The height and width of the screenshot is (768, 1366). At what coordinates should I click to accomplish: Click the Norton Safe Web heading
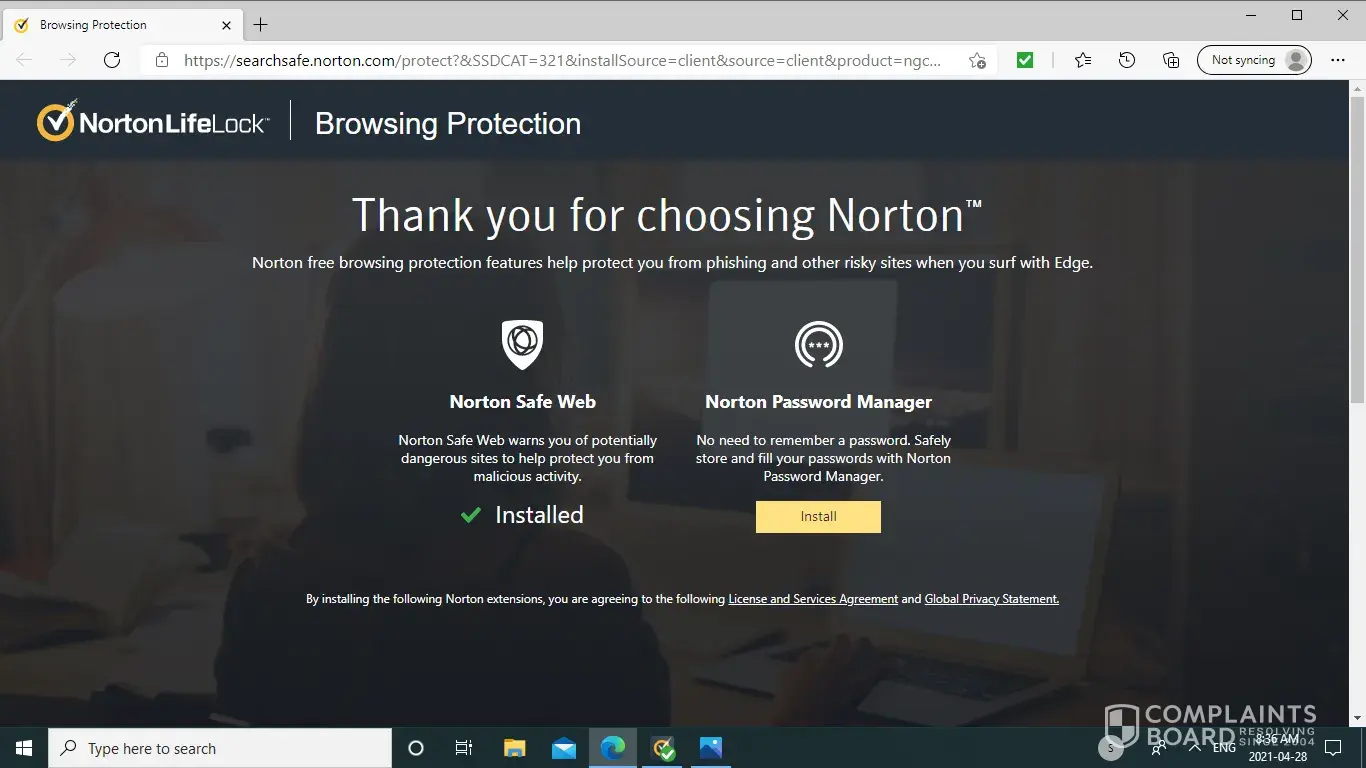[x=522, y=402]
